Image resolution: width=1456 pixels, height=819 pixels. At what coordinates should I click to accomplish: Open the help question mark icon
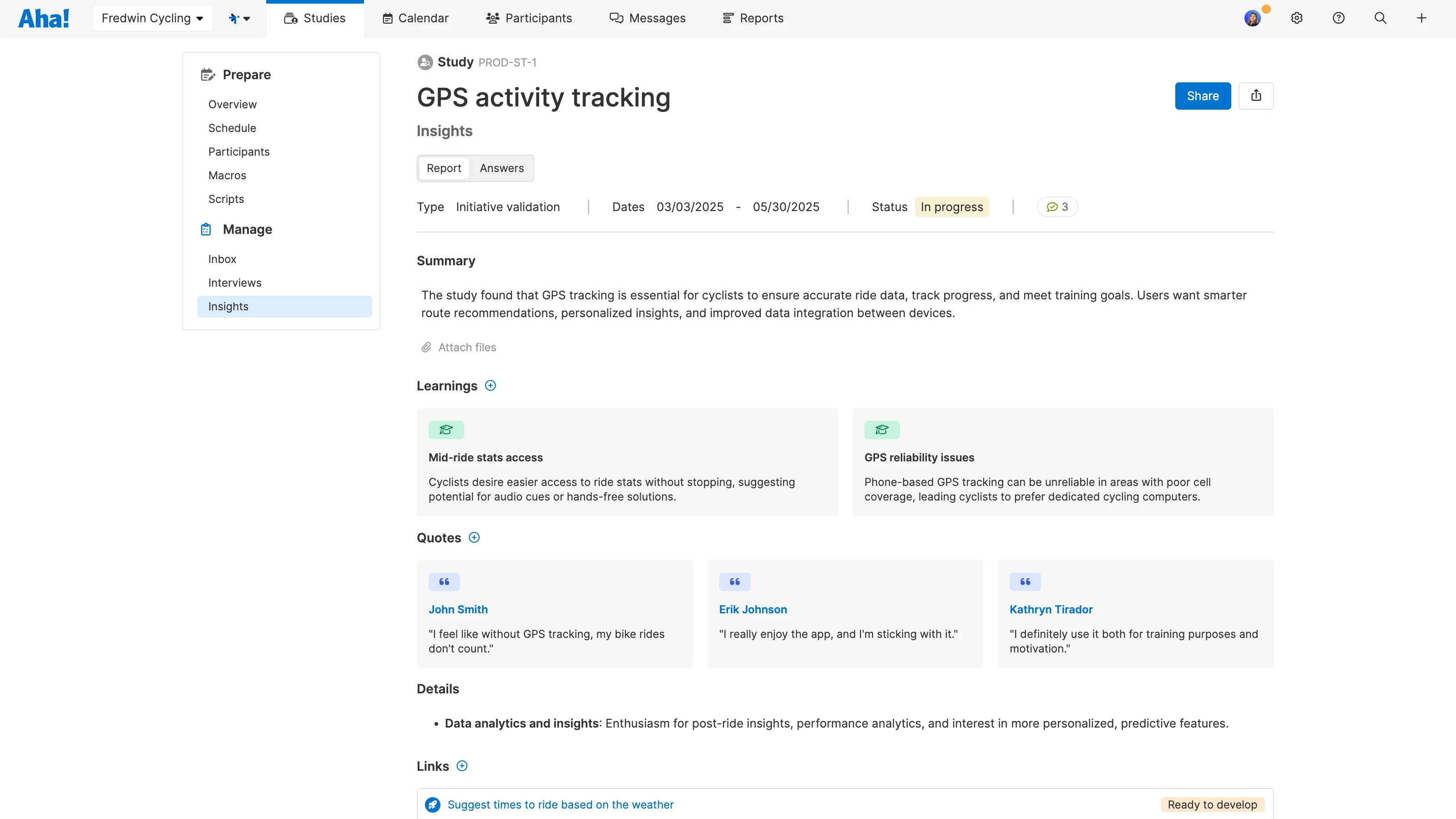pyautogui.click(x=1339, y=18)
